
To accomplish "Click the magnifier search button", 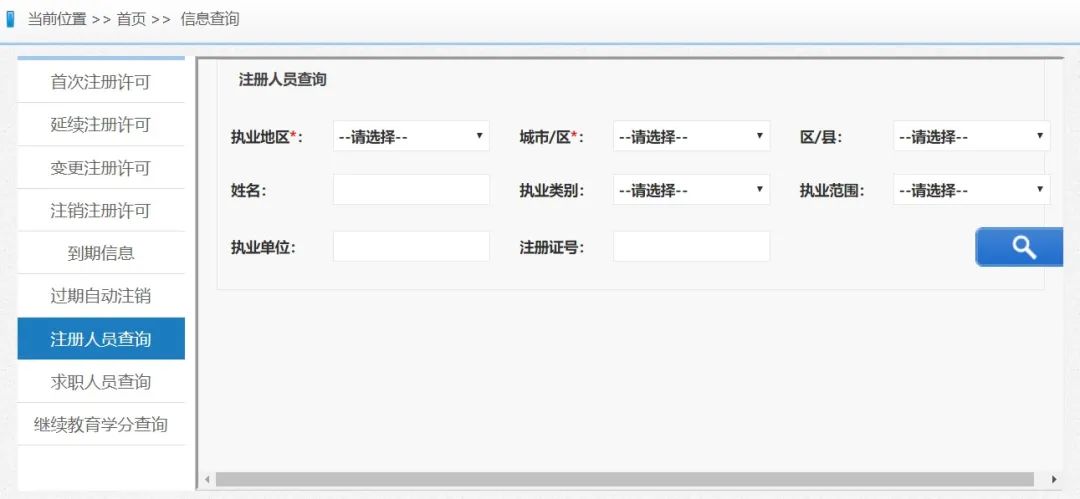I will (x=1020, y=247).
